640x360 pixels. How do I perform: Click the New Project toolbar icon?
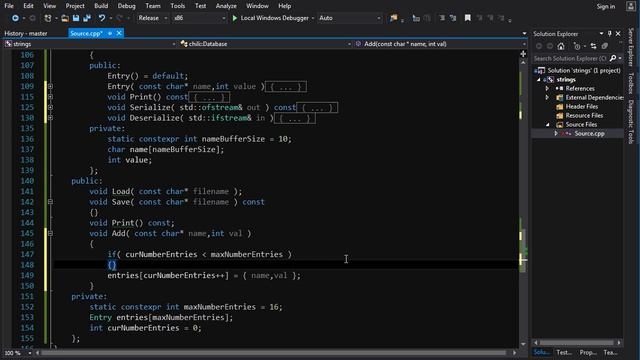click(48, 18)
